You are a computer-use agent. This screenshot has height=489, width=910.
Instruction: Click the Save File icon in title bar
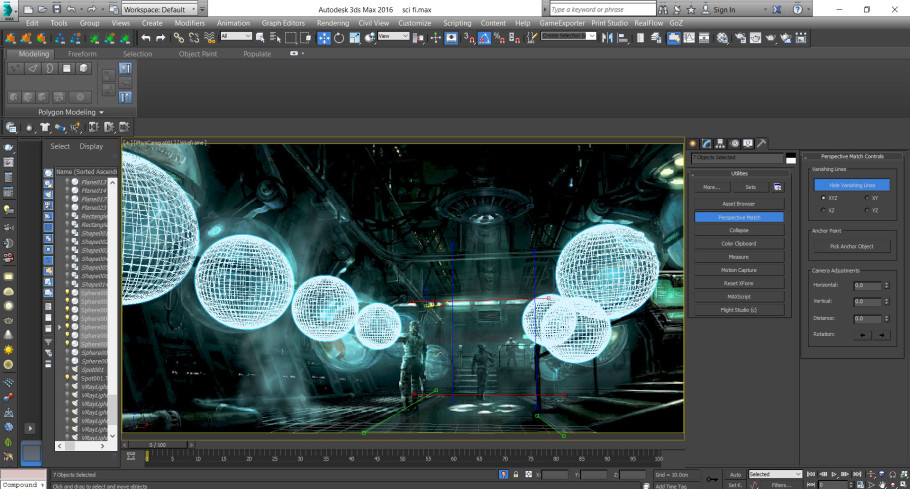tap(56, 9)
